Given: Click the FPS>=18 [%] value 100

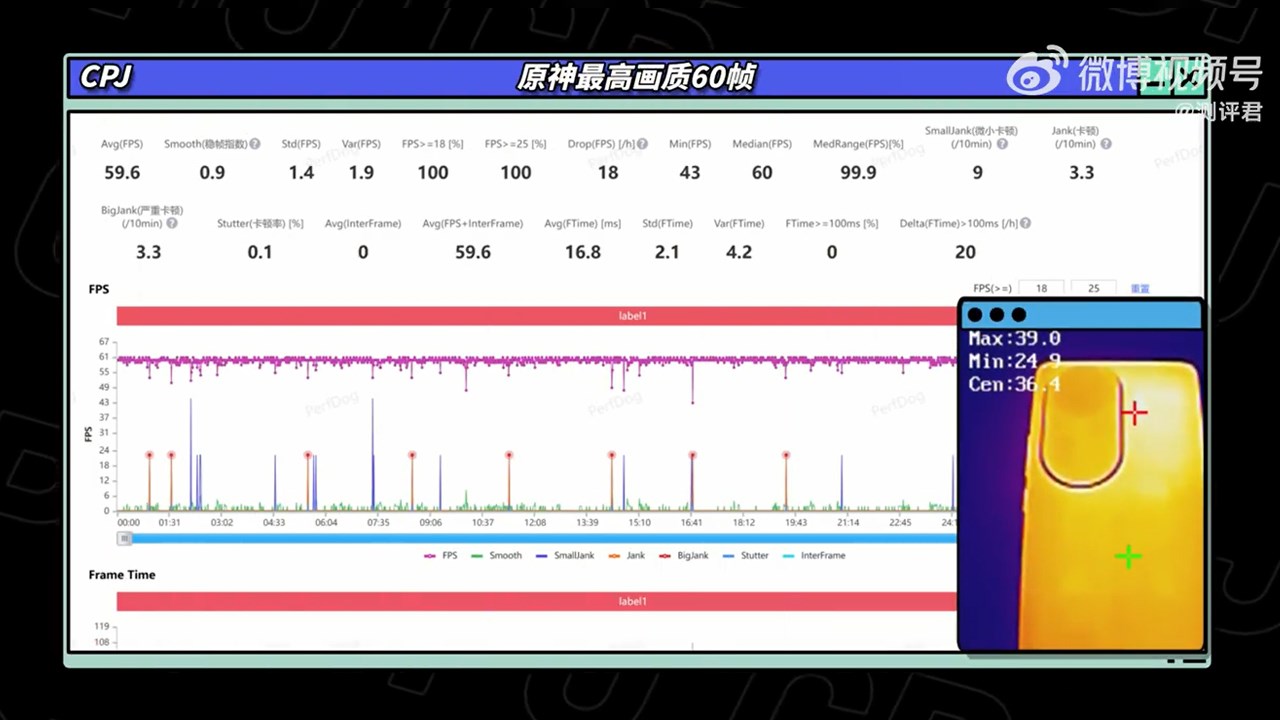Looking at the screenshot, I should pyautogui.click(x=433, y=173).
